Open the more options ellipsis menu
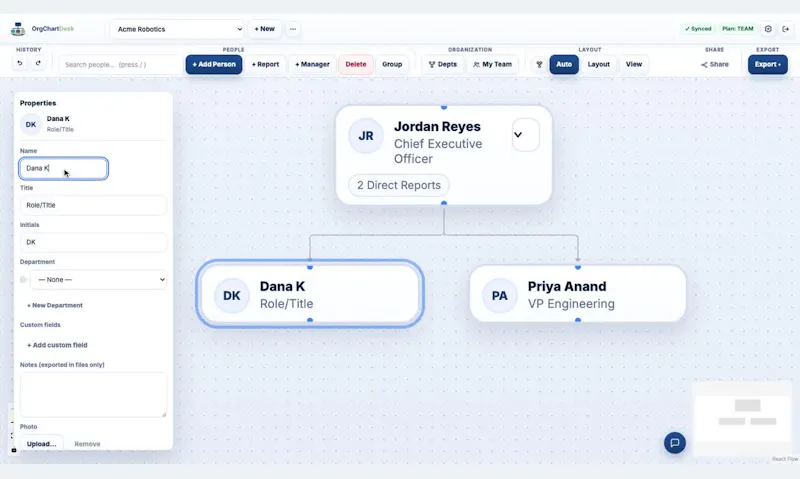Image resolution: width=800 pixels, height=479 pixels. tap(293, 29)
